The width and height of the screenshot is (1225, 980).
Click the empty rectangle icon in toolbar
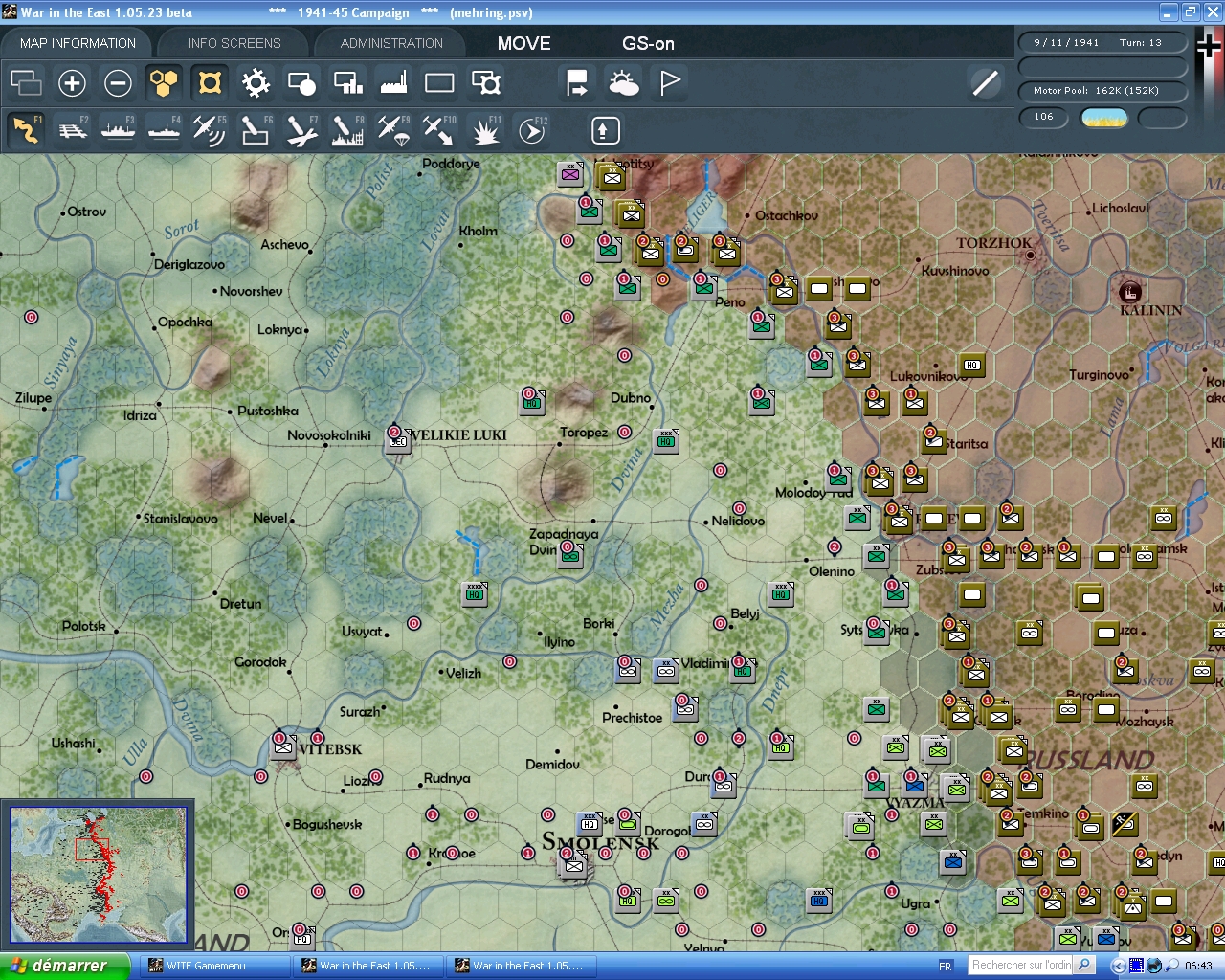tap(439, 83)
